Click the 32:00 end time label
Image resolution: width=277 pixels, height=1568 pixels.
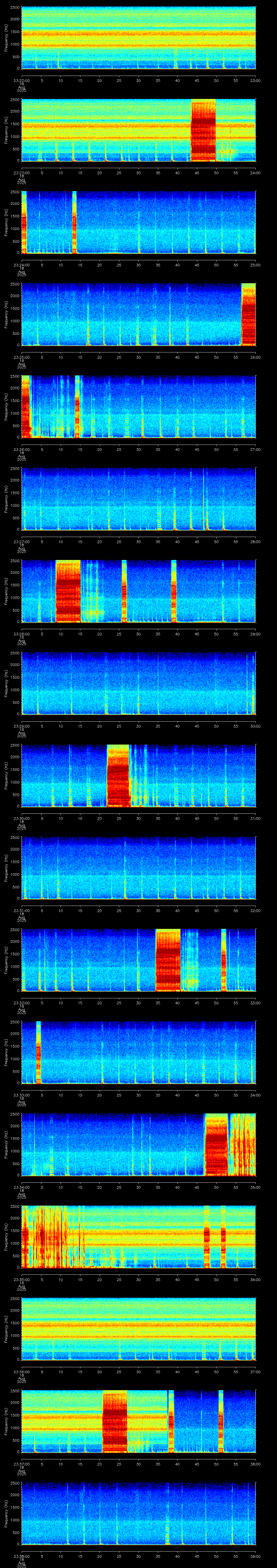(255, 910)
